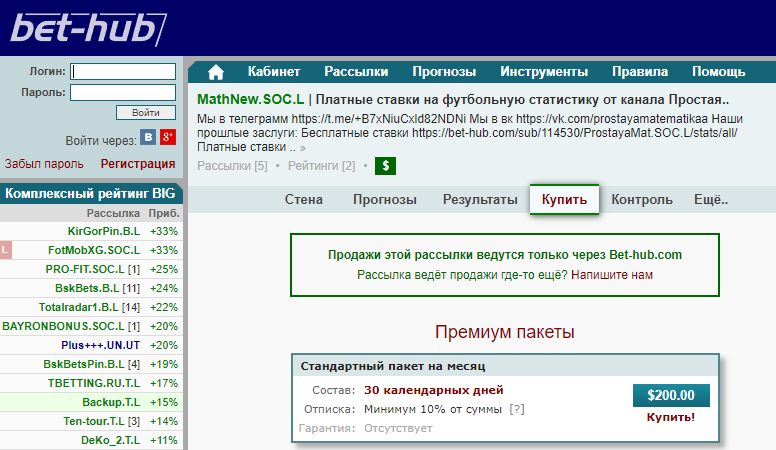The height and width of the screenshot is (450, 776).
Task: Expand the Ещё.. tab menu
Action: [x=711, y=200]
